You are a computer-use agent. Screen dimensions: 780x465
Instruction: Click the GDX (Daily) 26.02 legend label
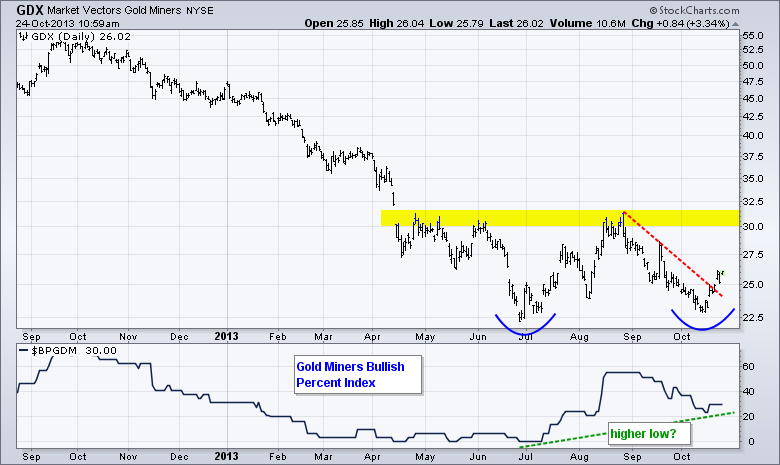click(81, 36)
